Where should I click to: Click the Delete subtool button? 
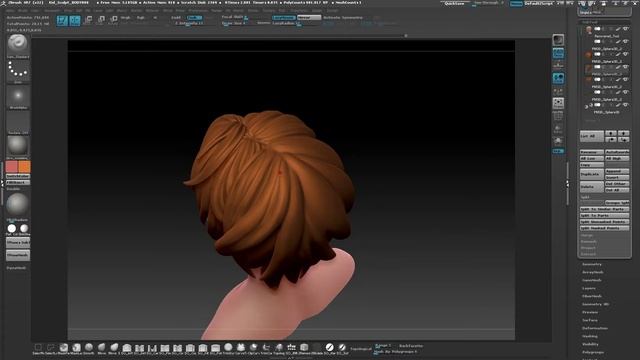click(591, 187)
